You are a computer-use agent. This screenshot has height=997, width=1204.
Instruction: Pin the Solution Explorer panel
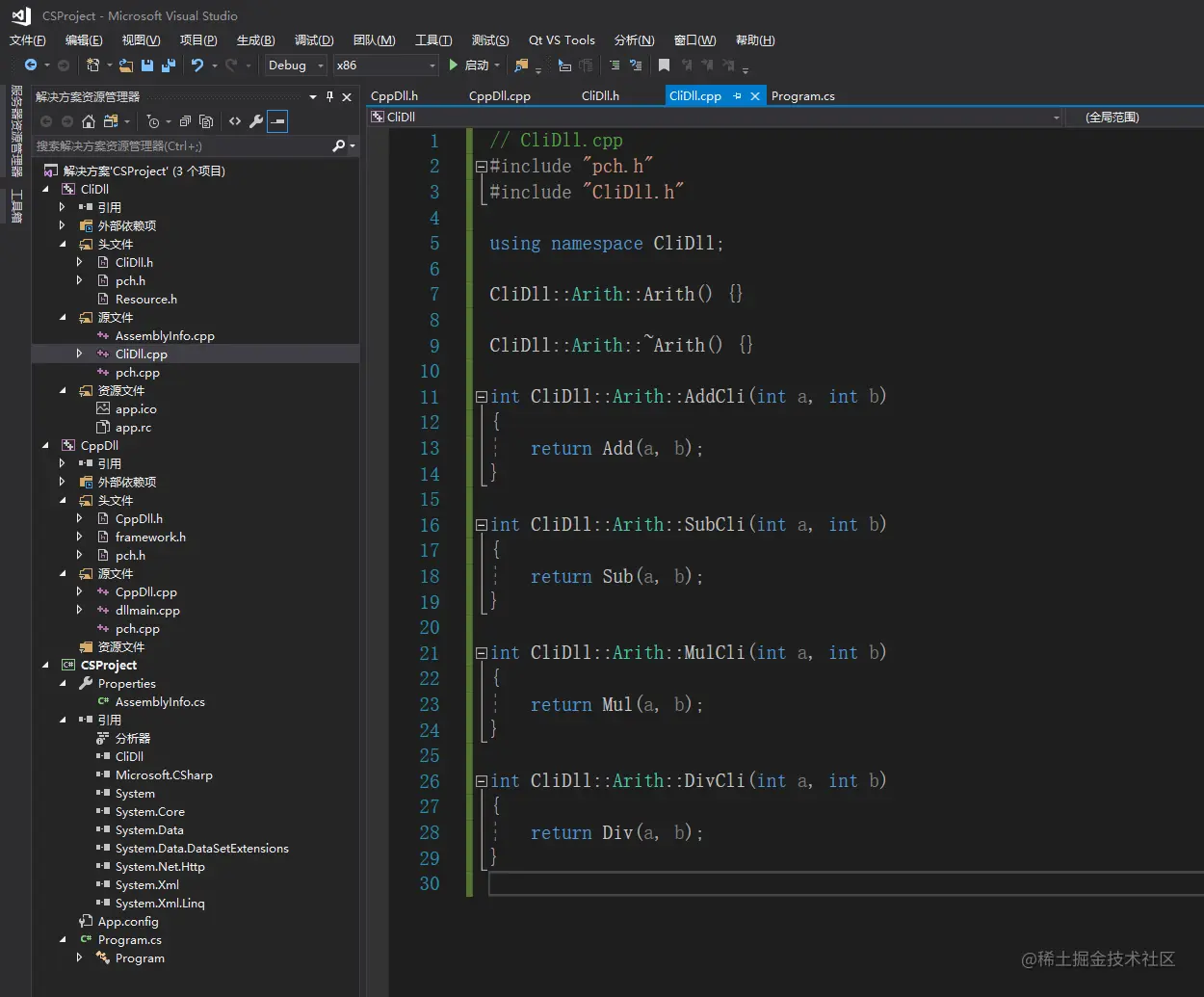tap(329, 96)
